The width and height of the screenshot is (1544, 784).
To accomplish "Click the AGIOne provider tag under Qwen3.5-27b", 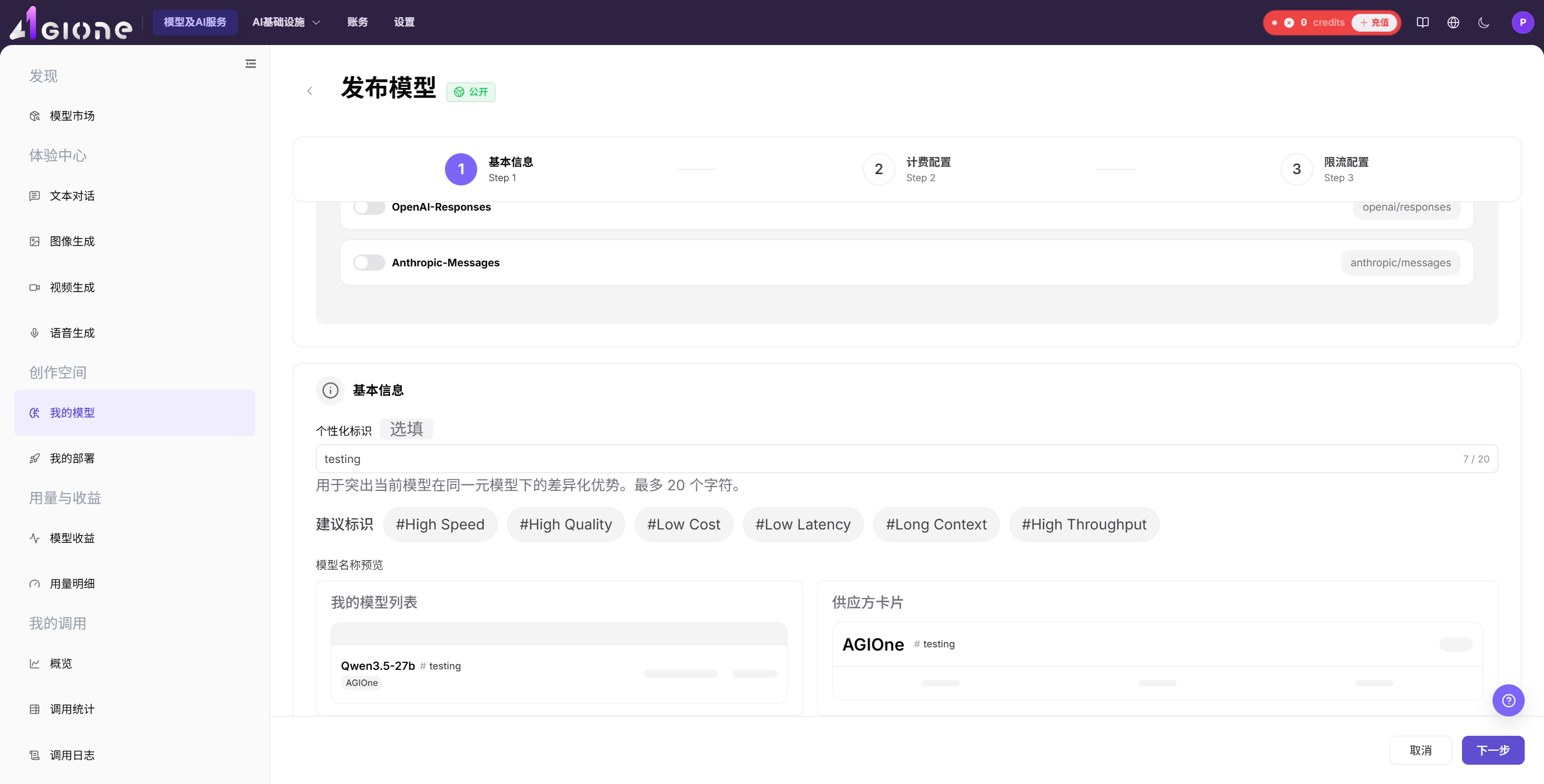I will click(x=361, y=683).
